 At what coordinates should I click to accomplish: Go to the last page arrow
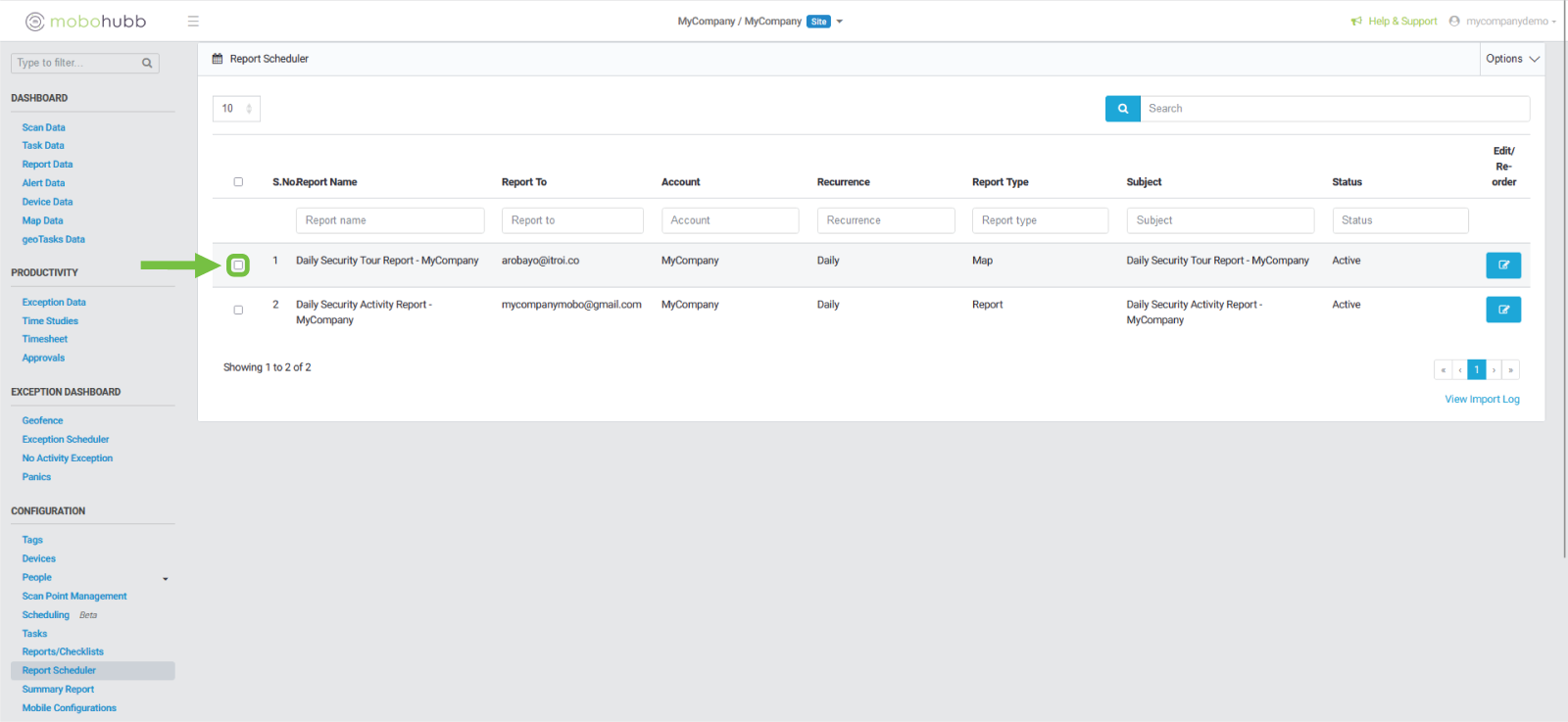(1510, 370)
